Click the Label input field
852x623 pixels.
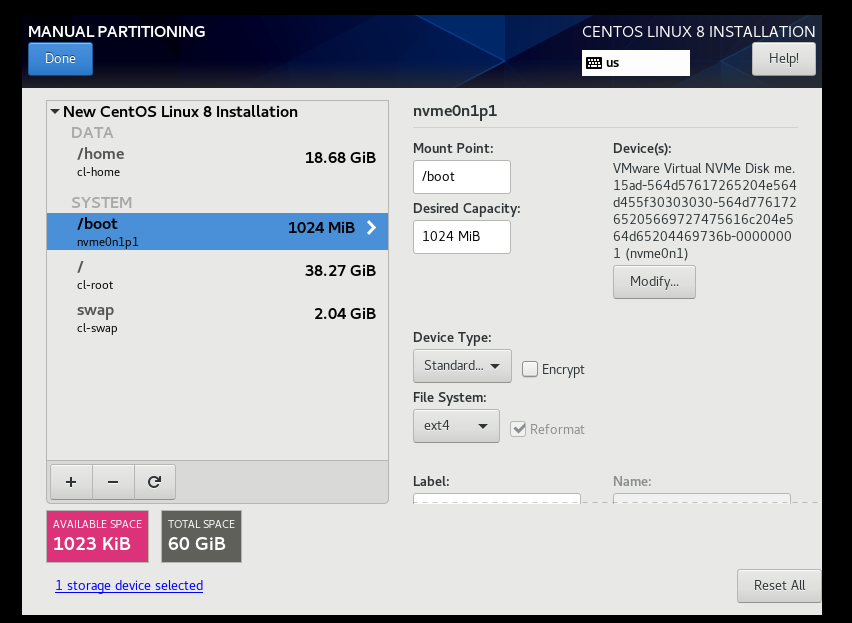tap(497, 499)
